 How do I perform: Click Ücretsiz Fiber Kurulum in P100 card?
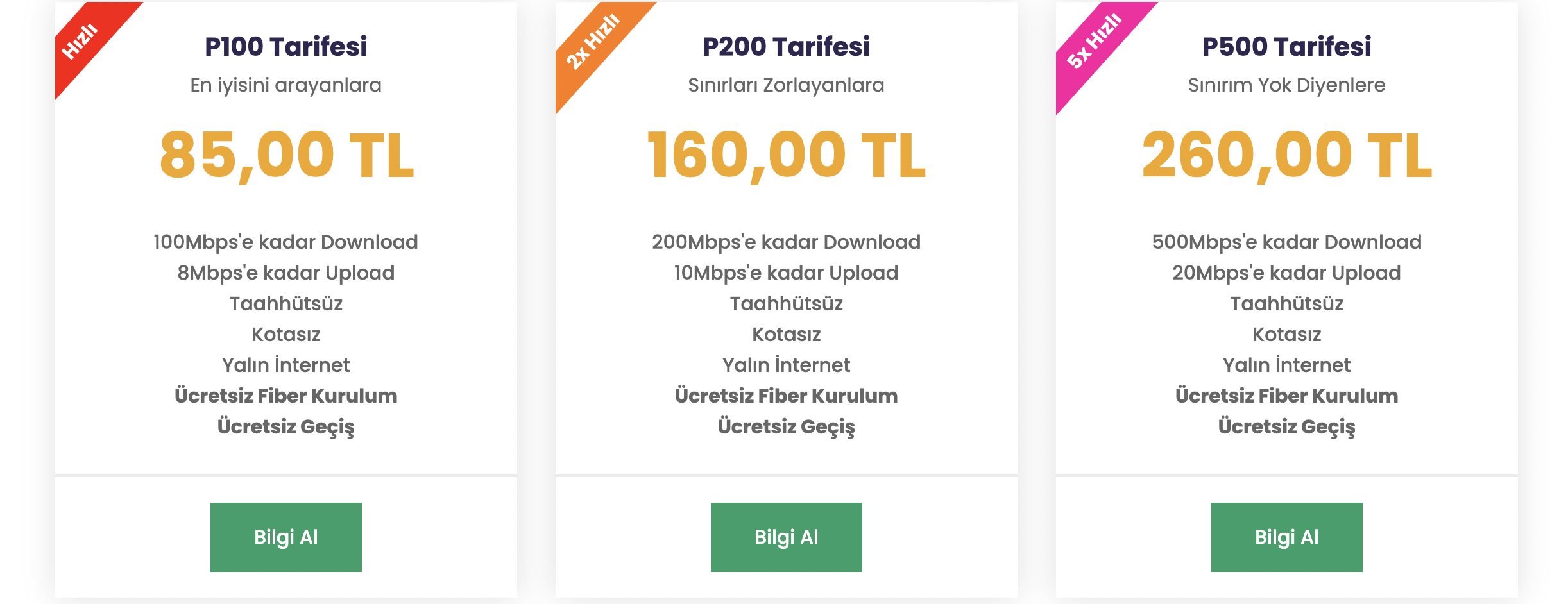[286, 396]
